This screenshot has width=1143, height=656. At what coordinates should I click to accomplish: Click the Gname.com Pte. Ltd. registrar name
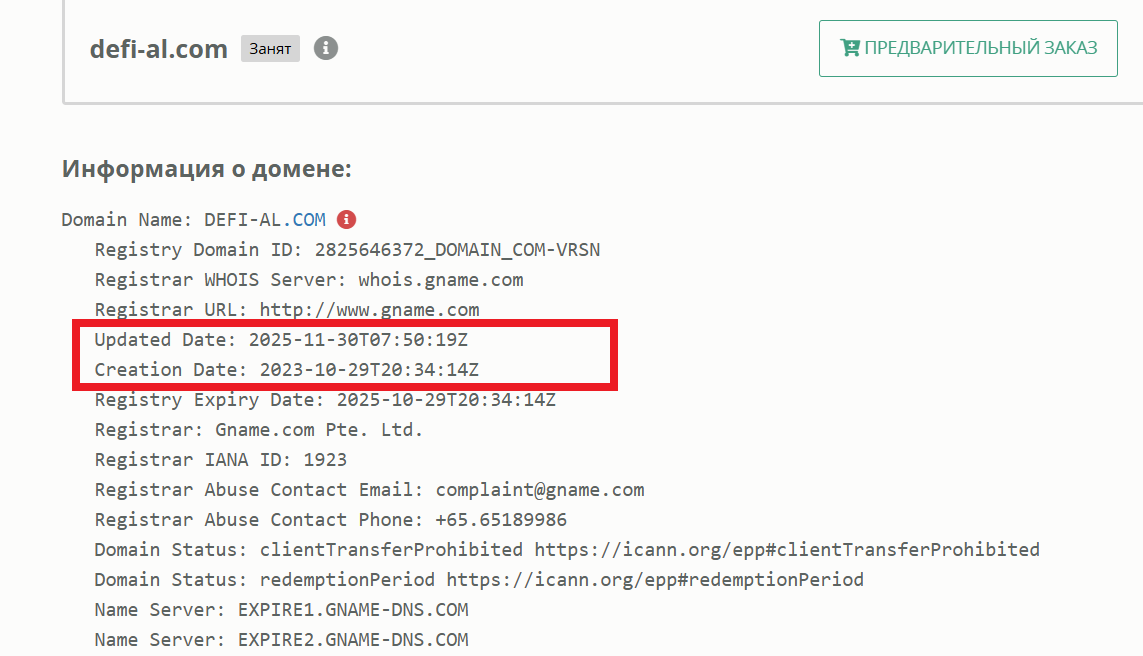coord(319,430)
